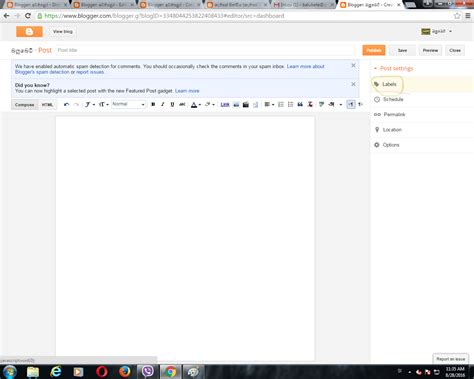This screenshot has width=474, height=379.
Task: Insert a jump break
Action: point(255,104)
